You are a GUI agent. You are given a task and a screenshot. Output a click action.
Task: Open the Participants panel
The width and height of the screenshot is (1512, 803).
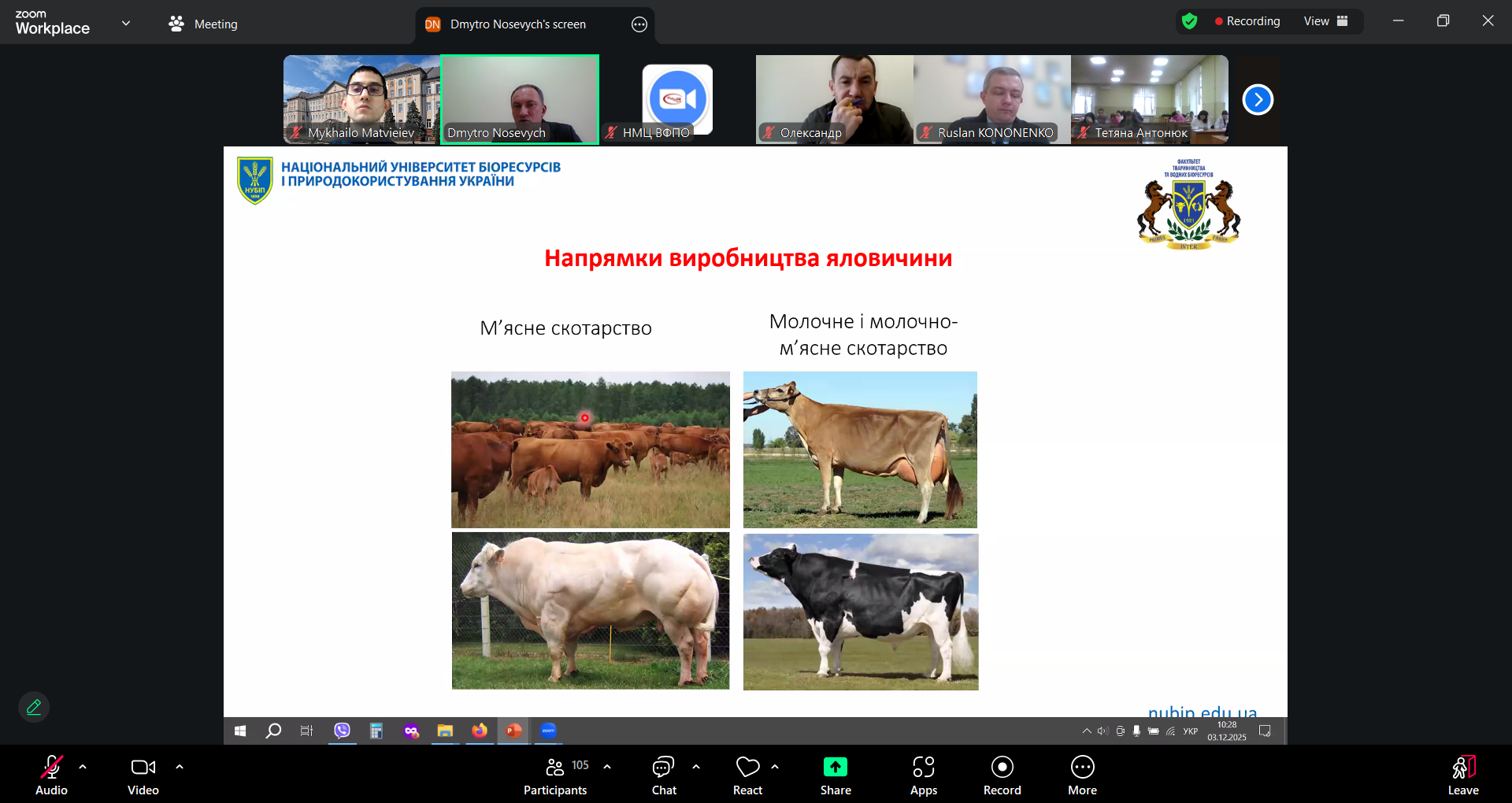tap(555, 775)
